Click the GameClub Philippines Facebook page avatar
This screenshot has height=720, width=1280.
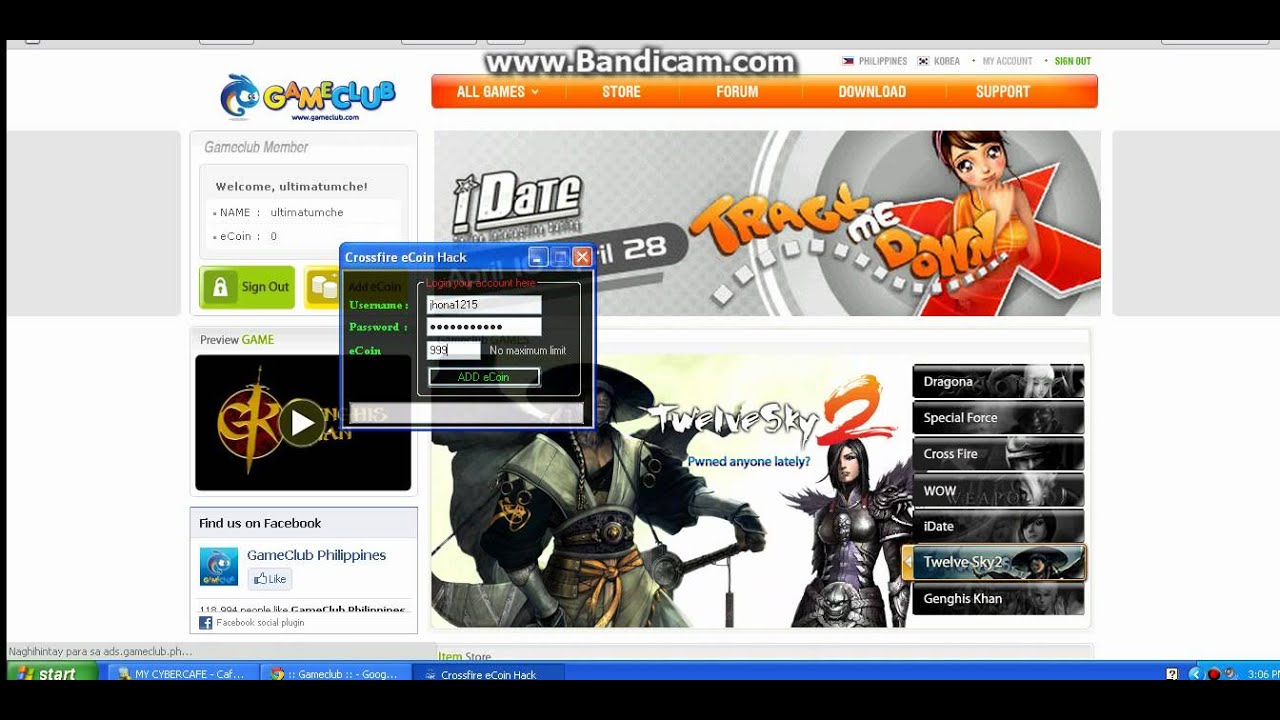tap(219, 566)
